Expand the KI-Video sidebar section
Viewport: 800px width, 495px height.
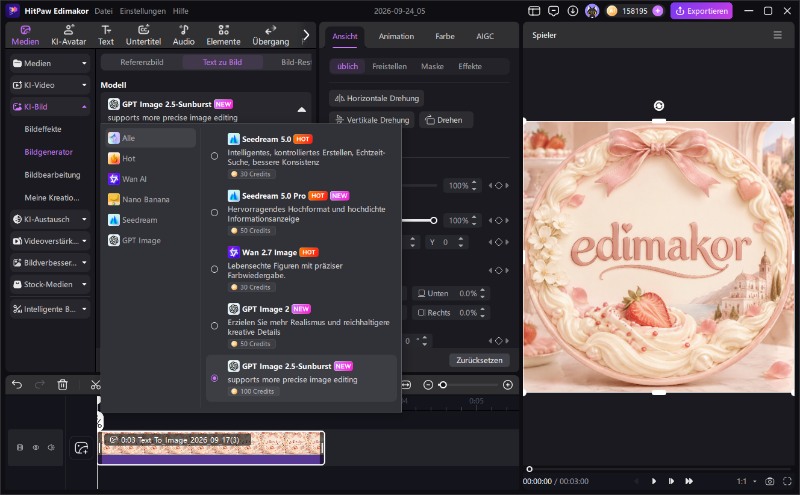tap(84, 85)
